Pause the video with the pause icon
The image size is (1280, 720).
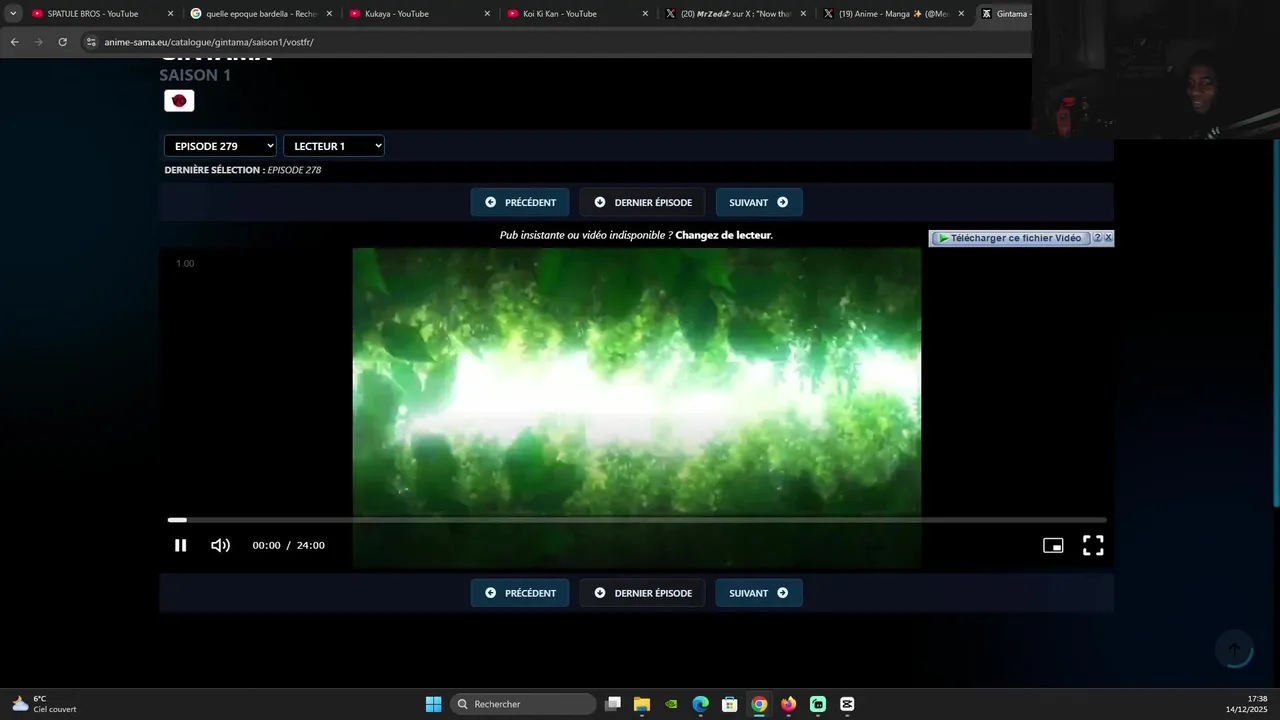point(180,545)
